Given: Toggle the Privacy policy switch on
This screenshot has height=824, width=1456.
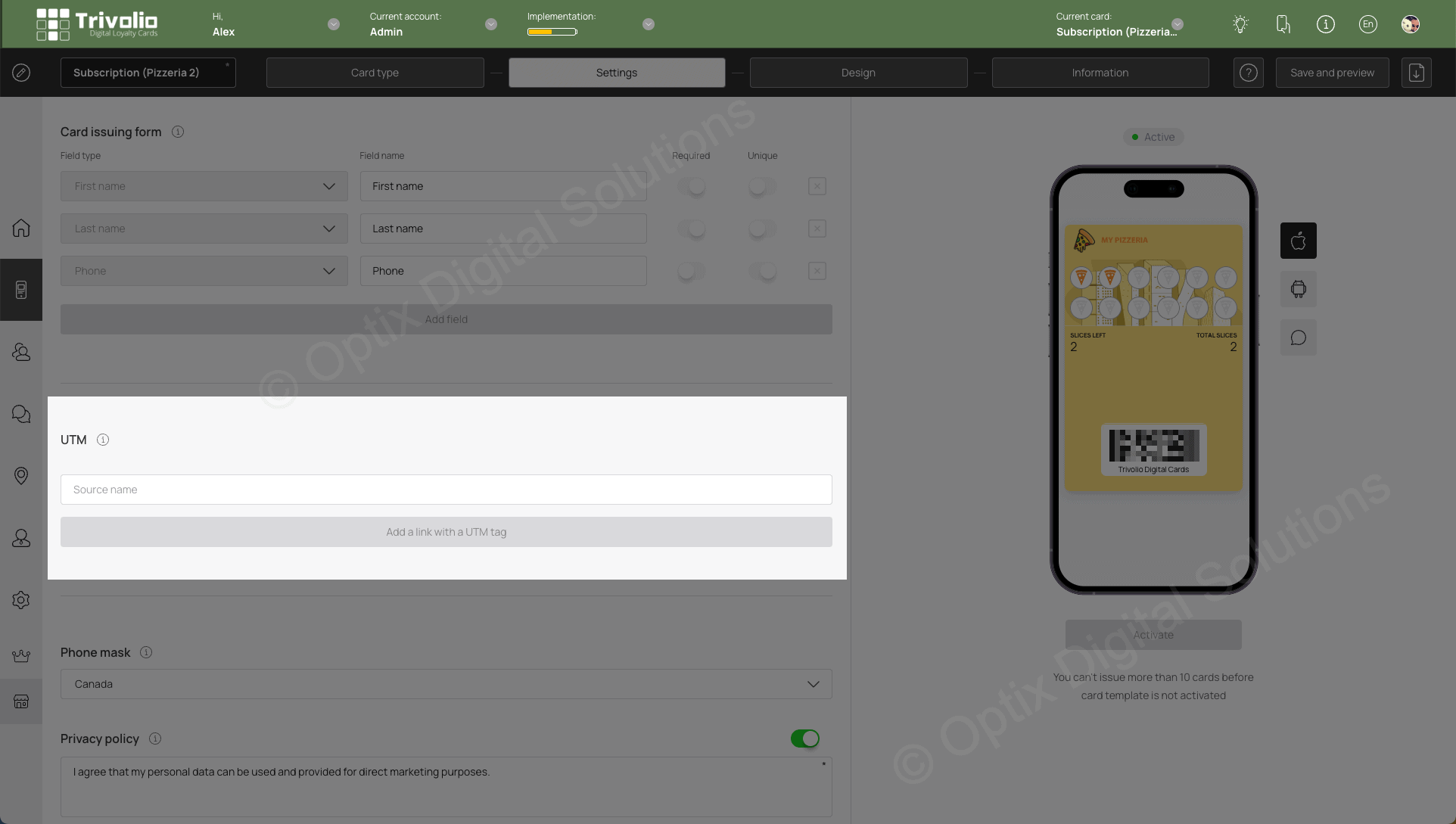Looking at the screenshot, I should [805, 738].
